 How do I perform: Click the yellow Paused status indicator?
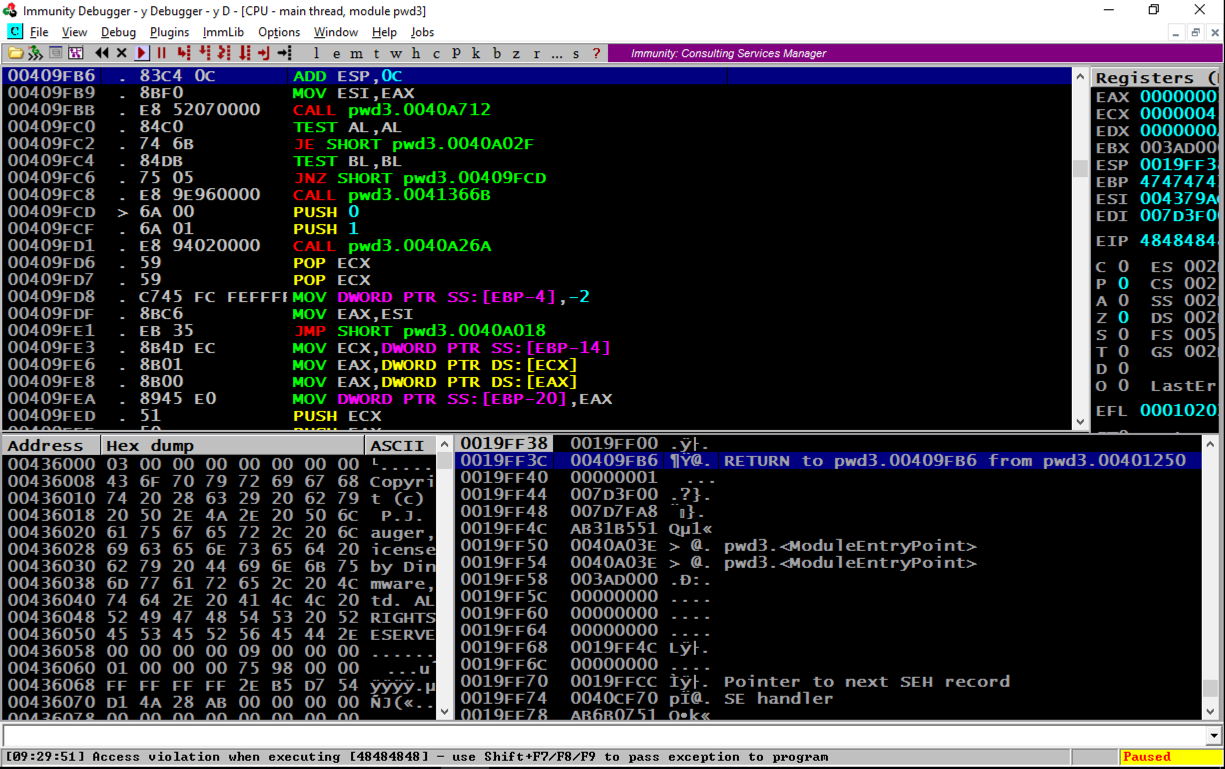pos(1170,757)
